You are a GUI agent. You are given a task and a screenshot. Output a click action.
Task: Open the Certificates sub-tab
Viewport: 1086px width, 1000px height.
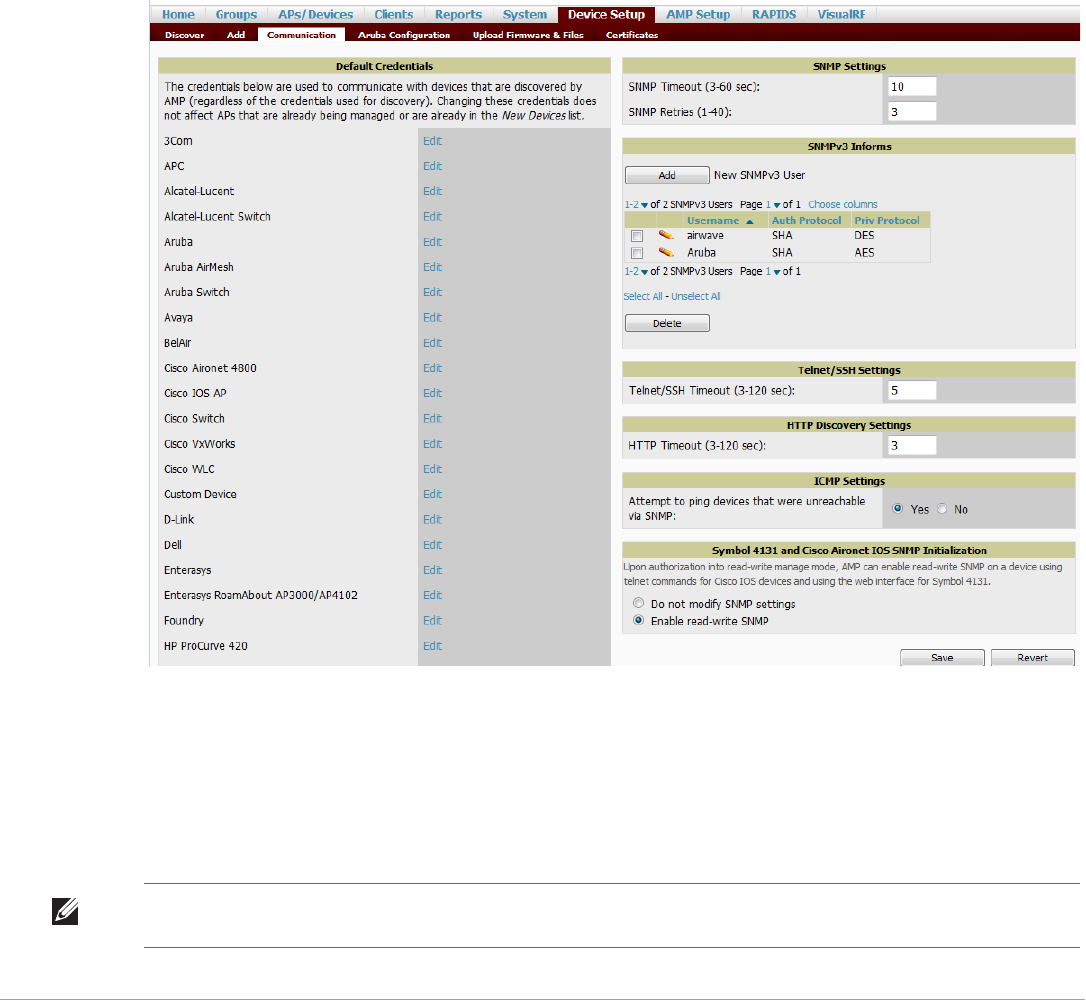pyautogui.click(x=632, y=35)
